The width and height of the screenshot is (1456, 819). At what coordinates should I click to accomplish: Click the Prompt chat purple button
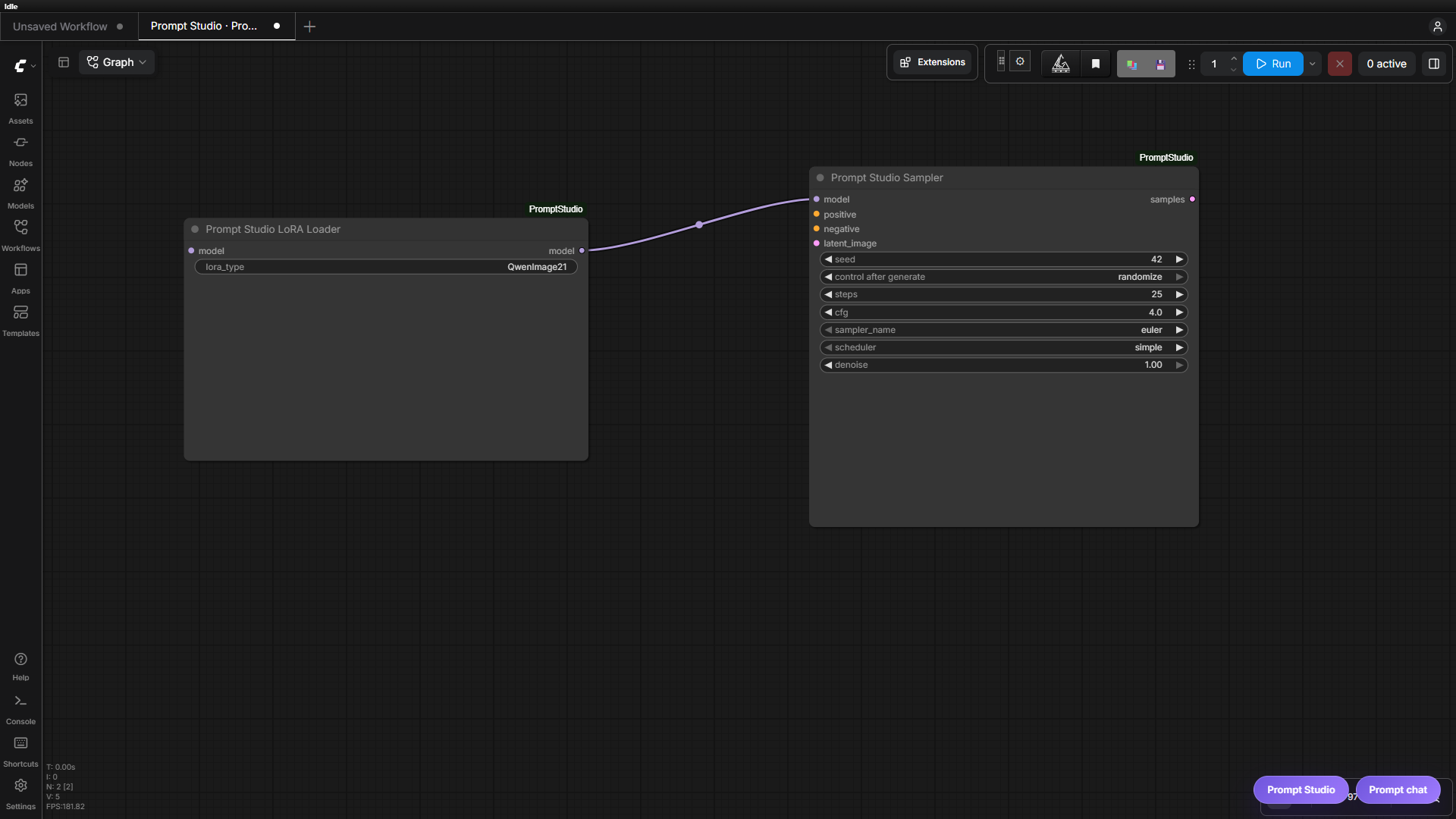[1398, 789]
